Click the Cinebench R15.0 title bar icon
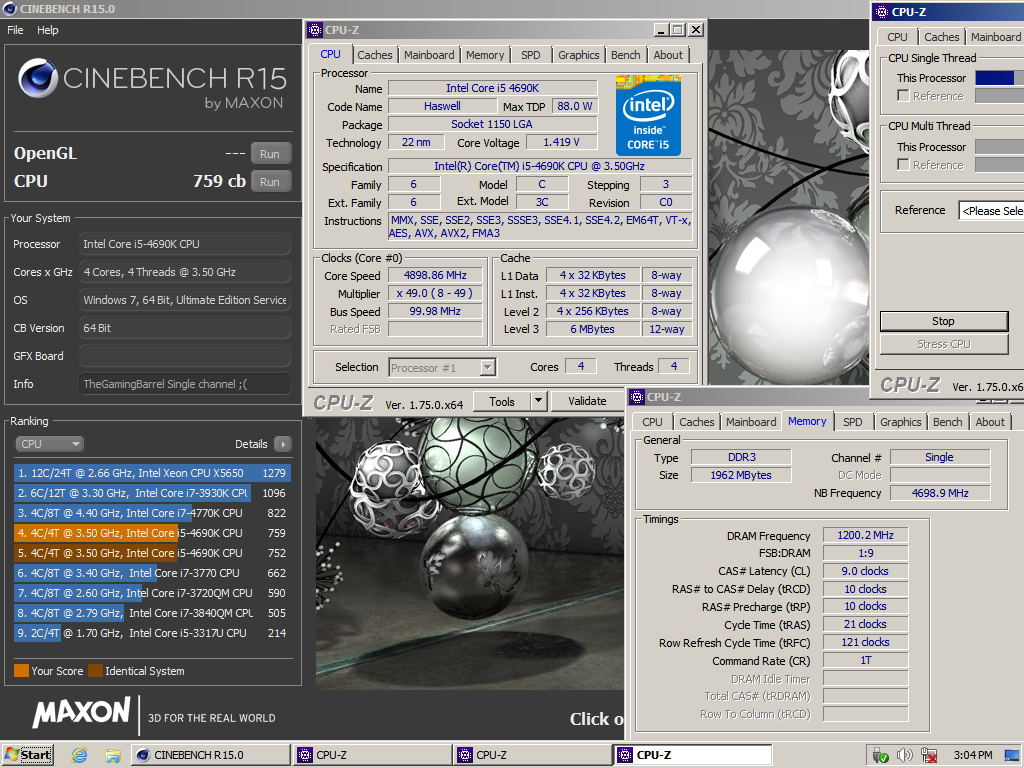Viewport: 1024px width, 768px height. click(x=9, y=8)
